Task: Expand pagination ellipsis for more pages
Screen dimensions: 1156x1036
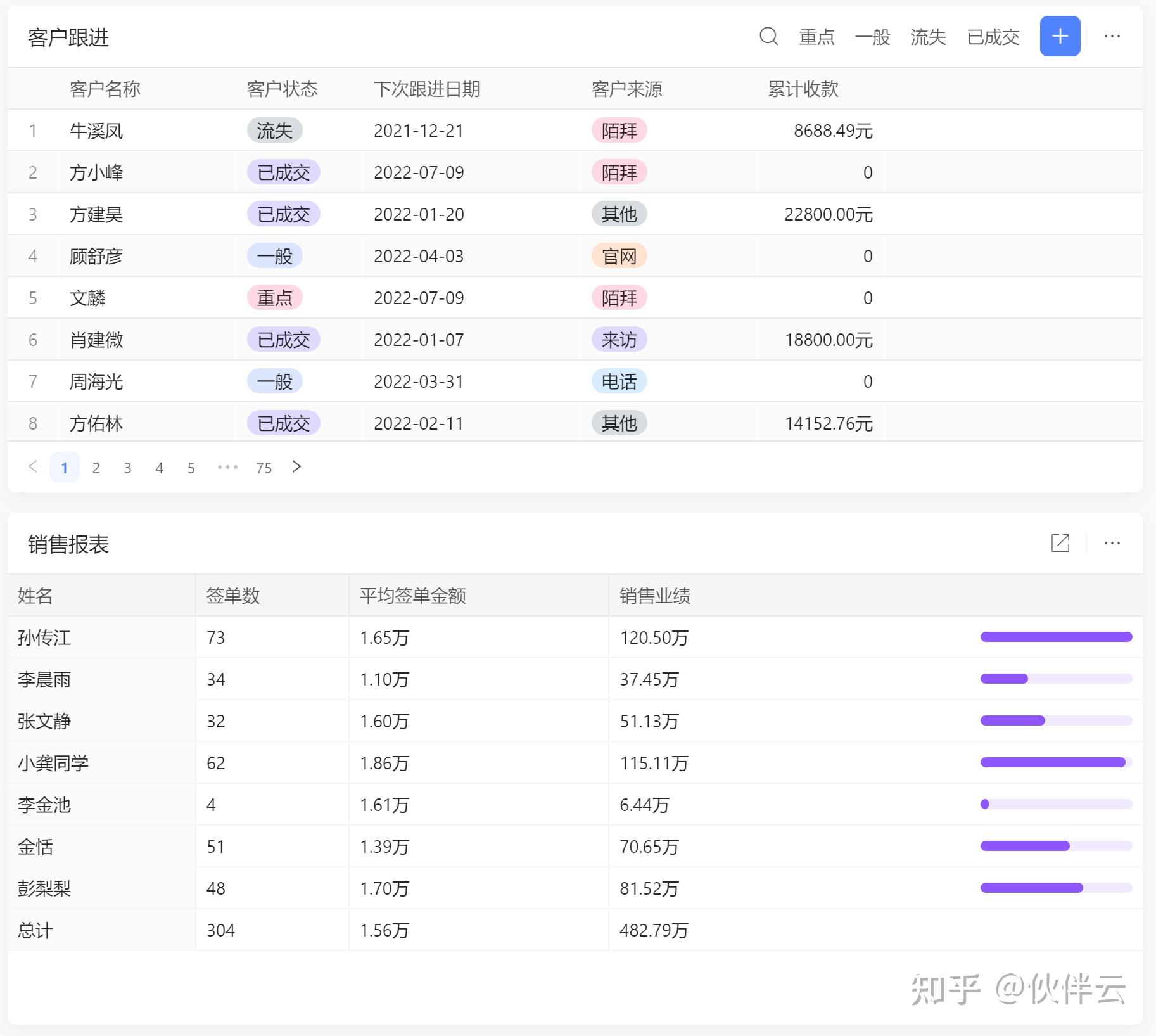Action: pyautogui.click(x=227, y=468)
